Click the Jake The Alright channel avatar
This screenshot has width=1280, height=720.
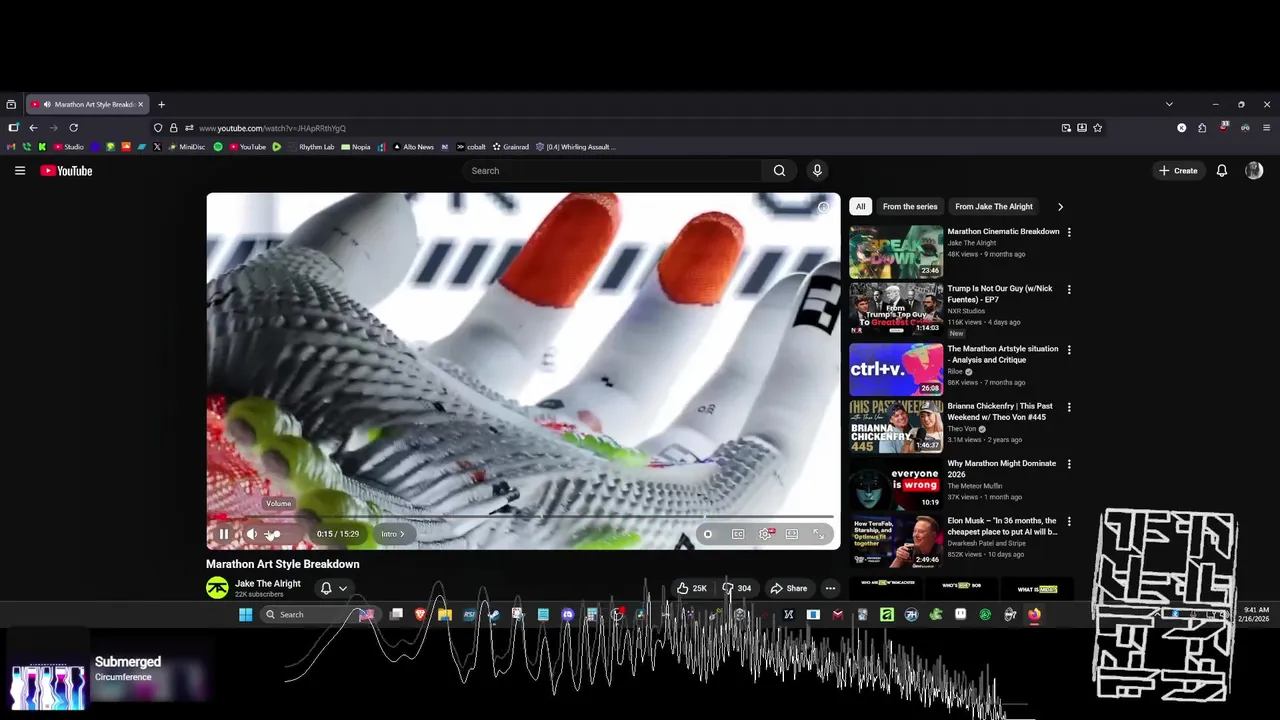[x=217, y=588]
